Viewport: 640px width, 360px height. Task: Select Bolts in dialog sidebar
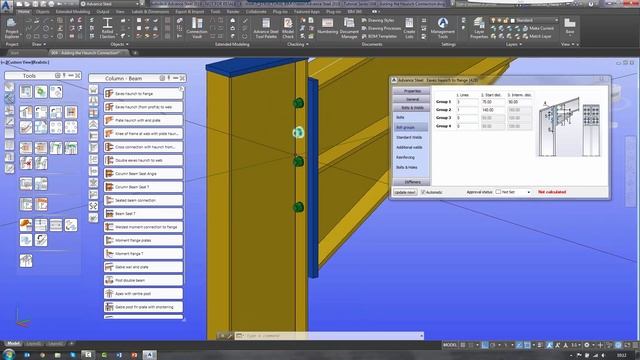tap(400, 118)
